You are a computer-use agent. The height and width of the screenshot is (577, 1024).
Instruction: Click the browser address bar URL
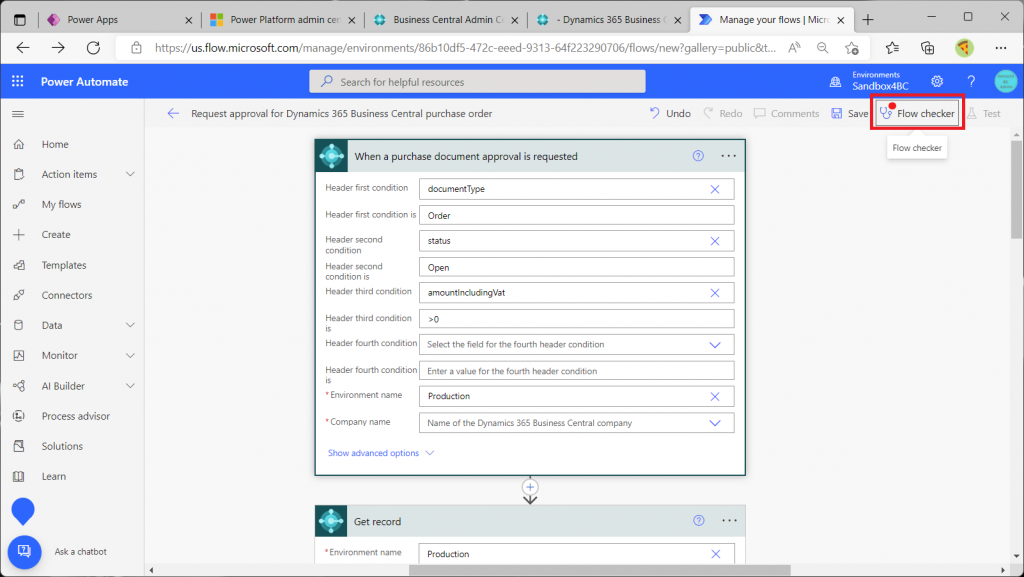(465, 48)
